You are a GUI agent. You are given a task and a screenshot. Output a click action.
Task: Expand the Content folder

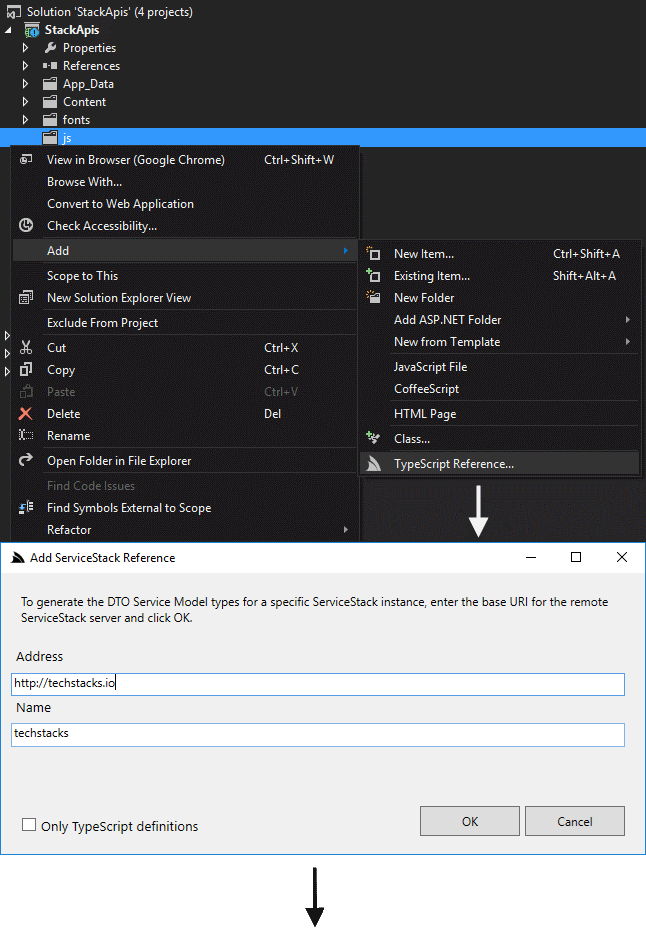tap(25, 101)
